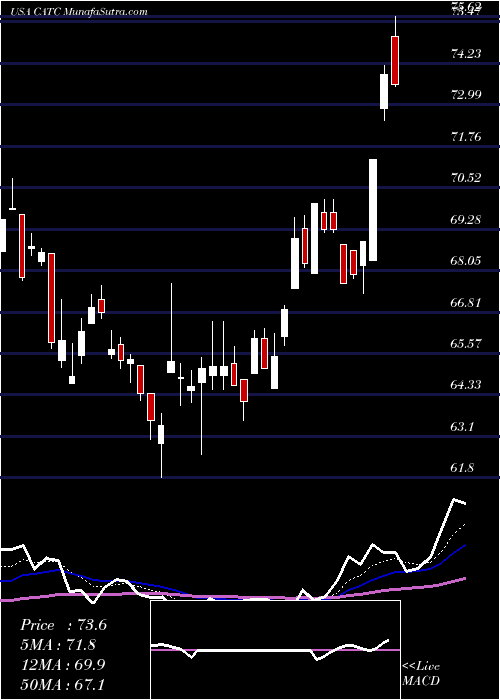Click the 64.33 price axis label
The height and width of the screenshot is (700, 500).
[467, 384]
